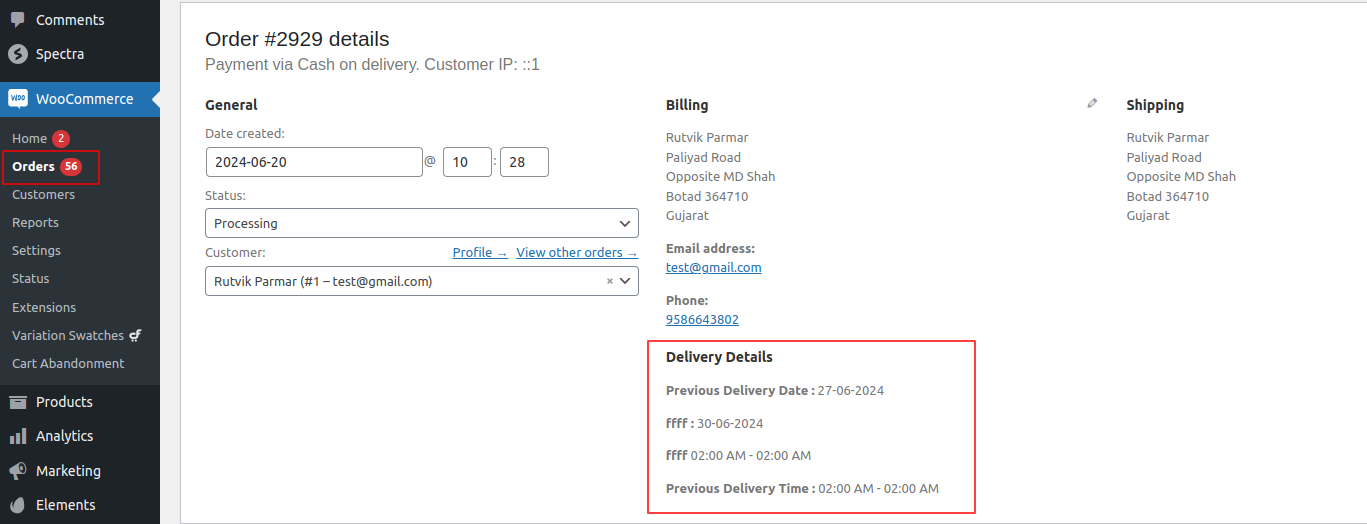Open the WooCommerce Status page
Image resolution: width=1367 pixels, height=524 pixels.
[x=30, y=278]
